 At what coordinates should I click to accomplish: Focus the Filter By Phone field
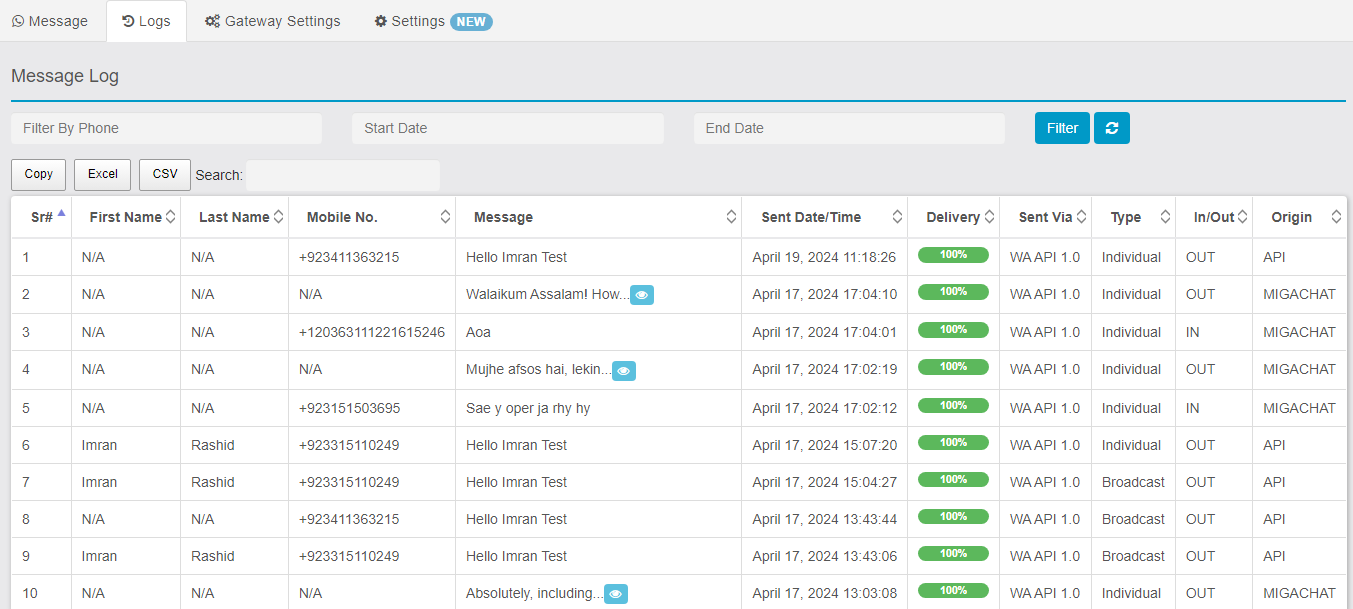point(166,128)
